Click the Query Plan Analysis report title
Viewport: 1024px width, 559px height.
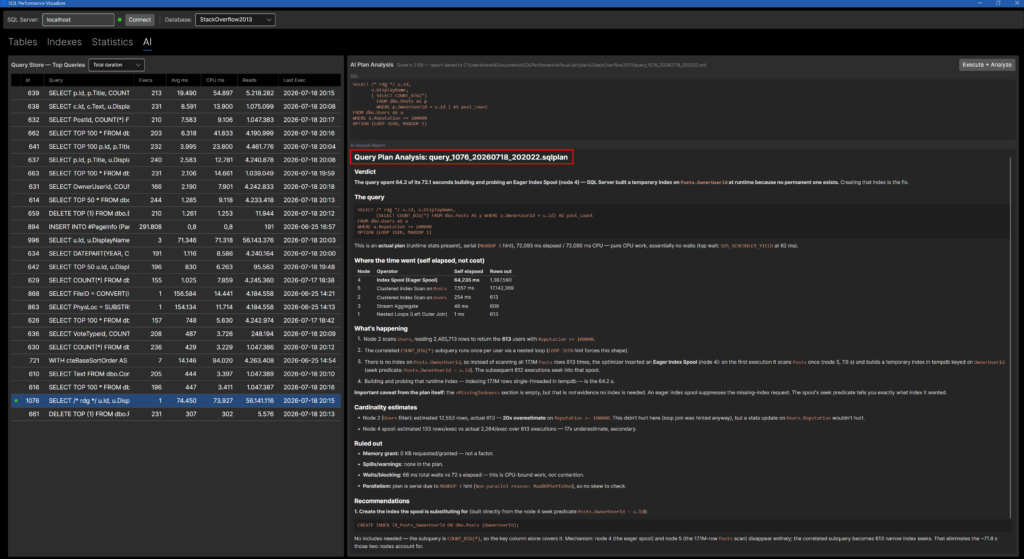coord(461,157)
